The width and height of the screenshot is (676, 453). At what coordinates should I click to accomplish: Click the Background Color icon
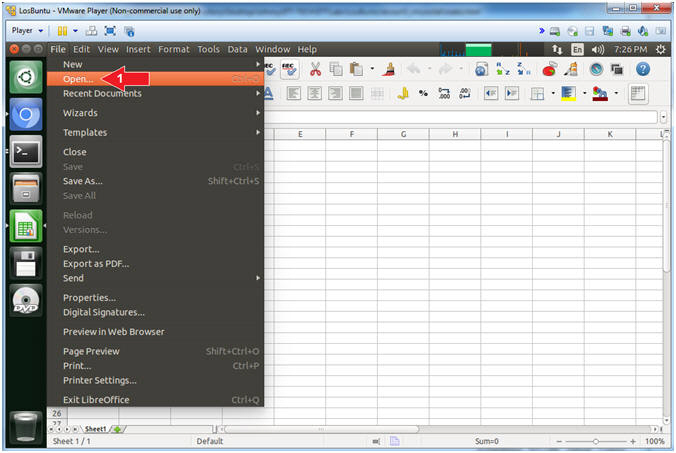click(x=569, y=94)
